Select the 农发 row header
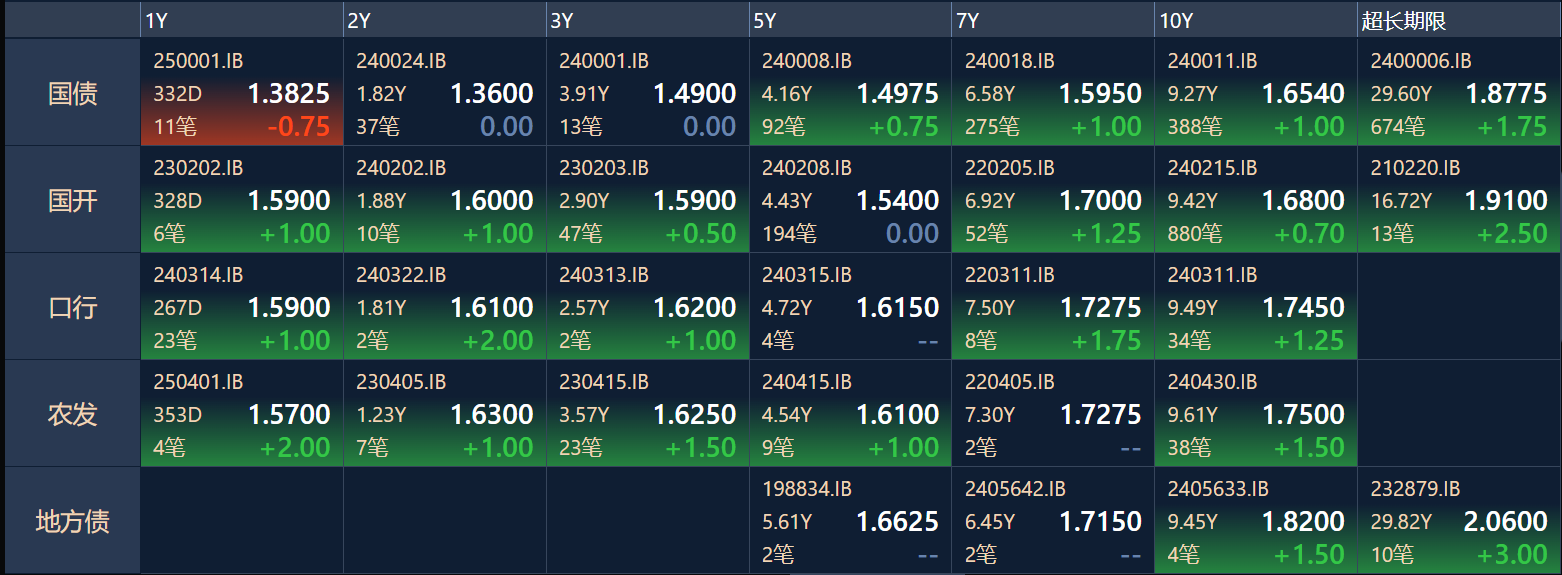The width and height of the screenshot is (1562, 575). (x=72, y=414)
